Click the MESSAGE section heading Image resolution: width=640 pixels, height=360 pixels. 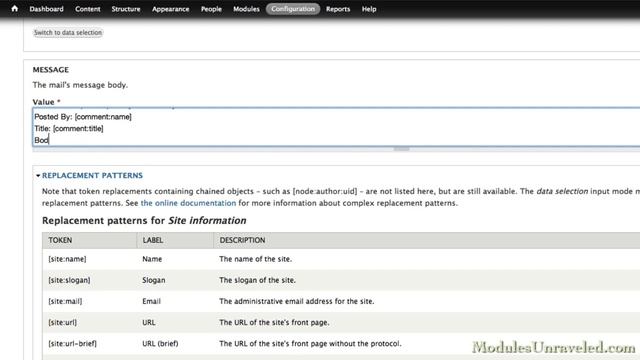pyautogui.click(x=51, y=70)
